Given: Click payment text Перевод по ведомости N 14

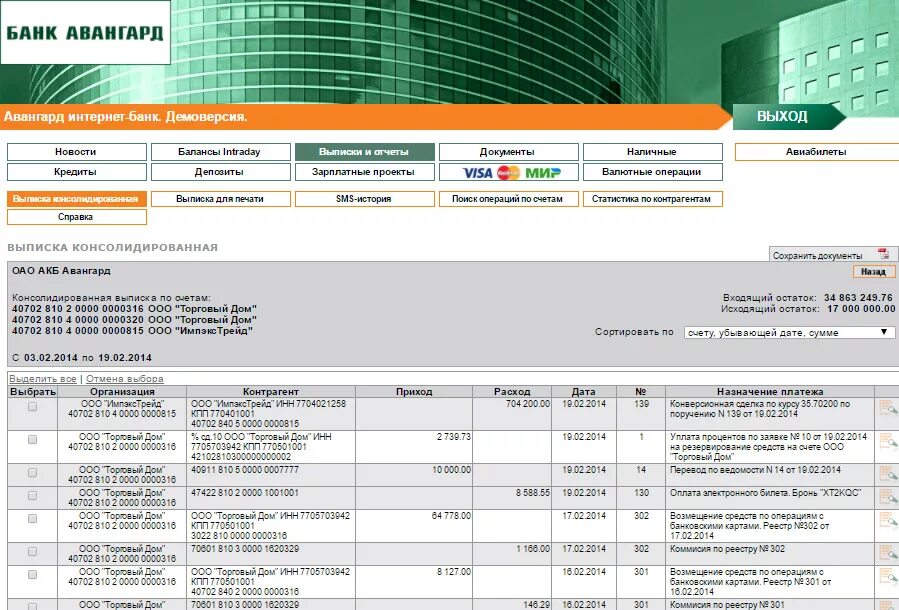Looking at the screenshot, I should (x=755, y=470).
